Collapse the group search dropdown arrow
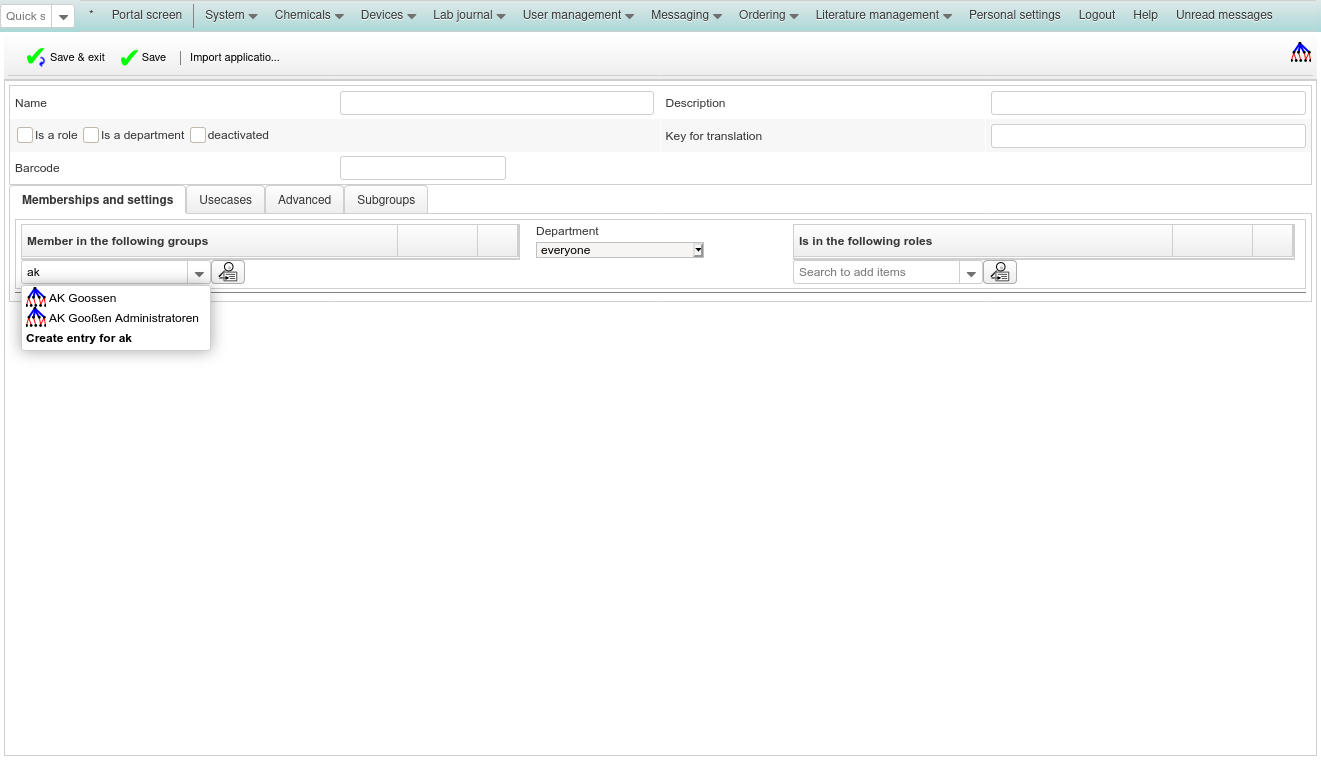 [199, 273]
